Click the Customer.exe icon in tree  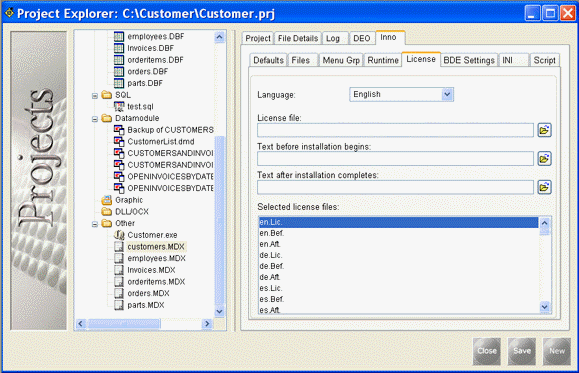tap(119, 235)
